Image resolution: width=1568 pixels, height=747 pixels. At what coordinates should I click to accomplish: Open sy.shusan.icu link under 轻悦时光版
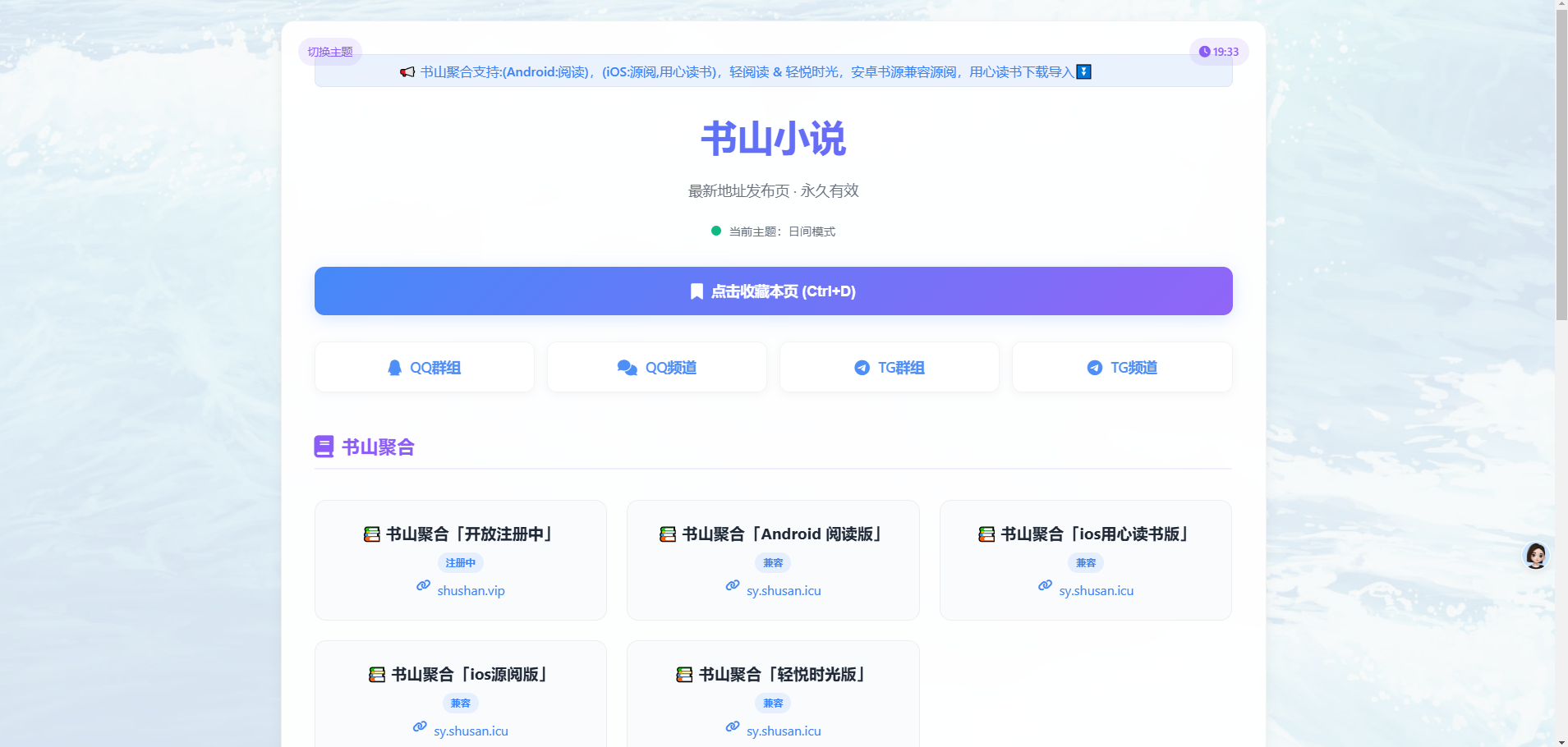coord(784,731)
